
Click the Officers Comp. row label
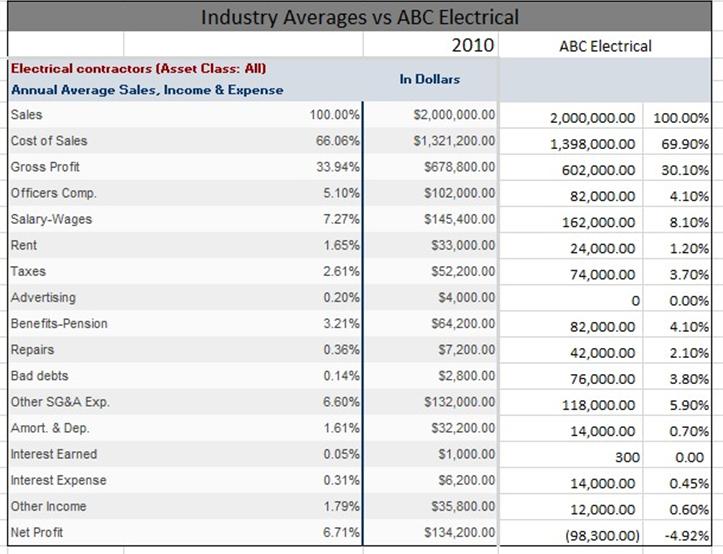(53, 193)
